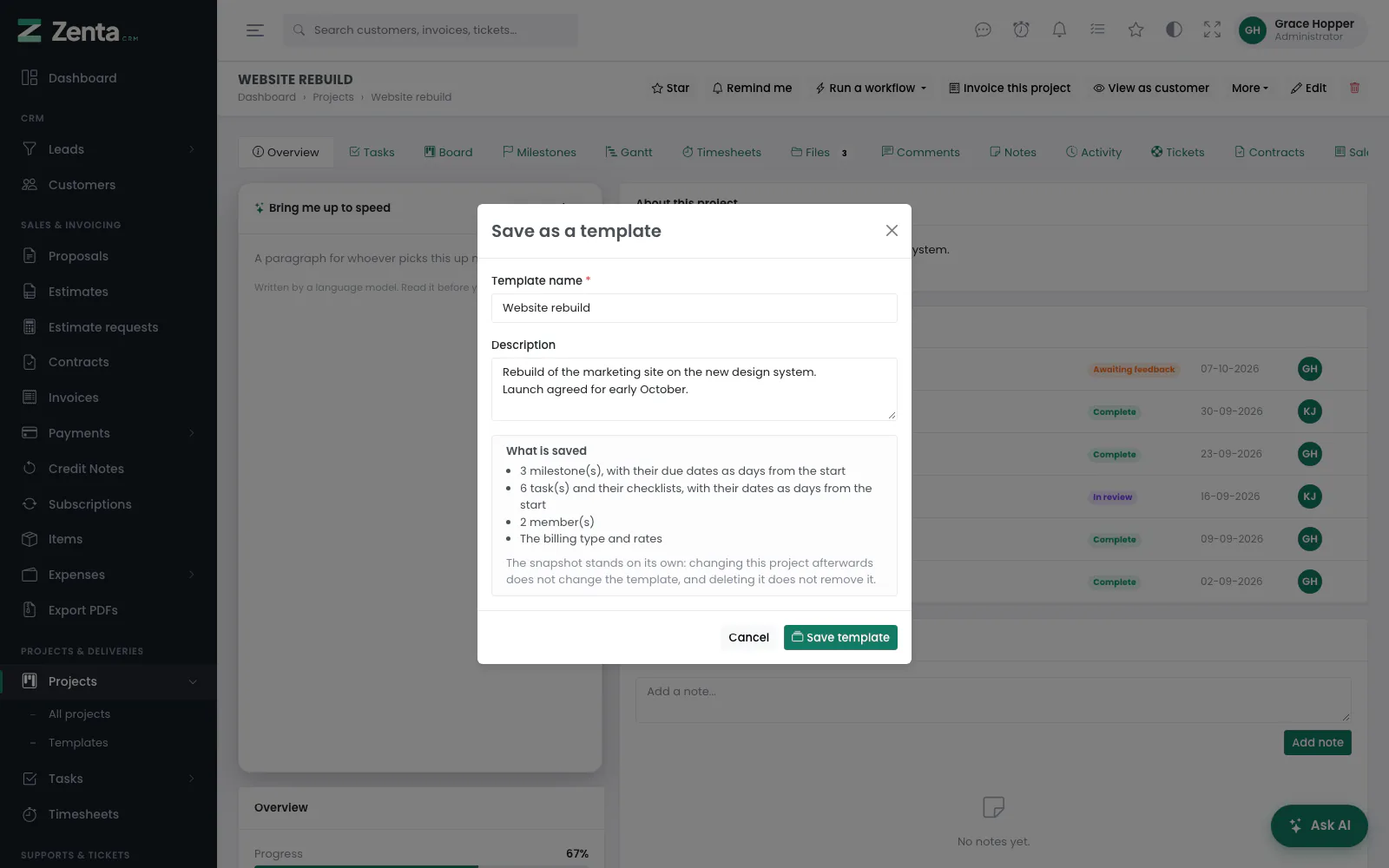This screenshot has width=1389, height=868.
Task: Open Credit Notes in sidebar
Action: (109, 469)
